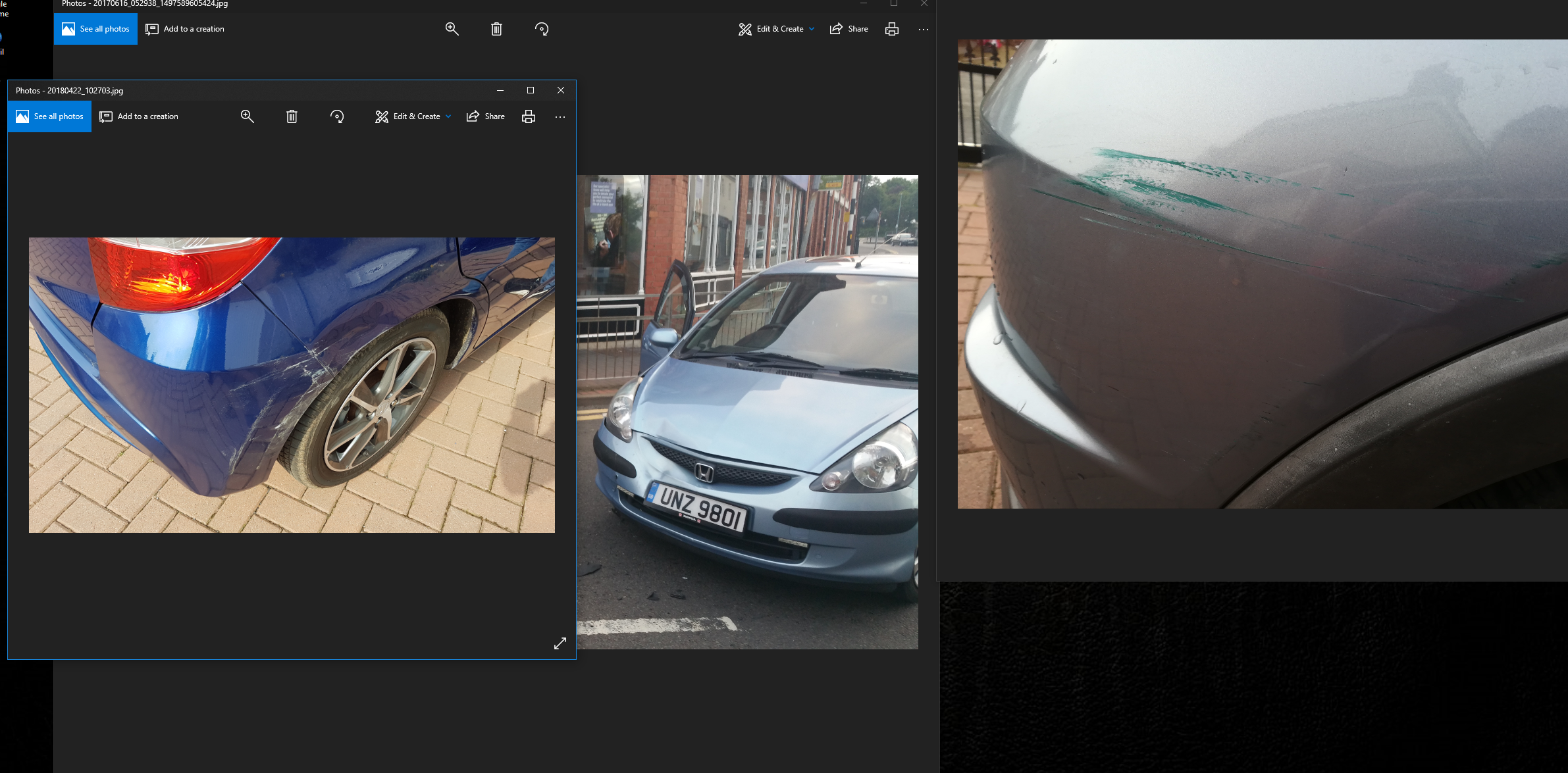Open more options in background Photos window
The height and width of the screenshot is (773, 1568).
pyautogui.click(x=923, y=29)
